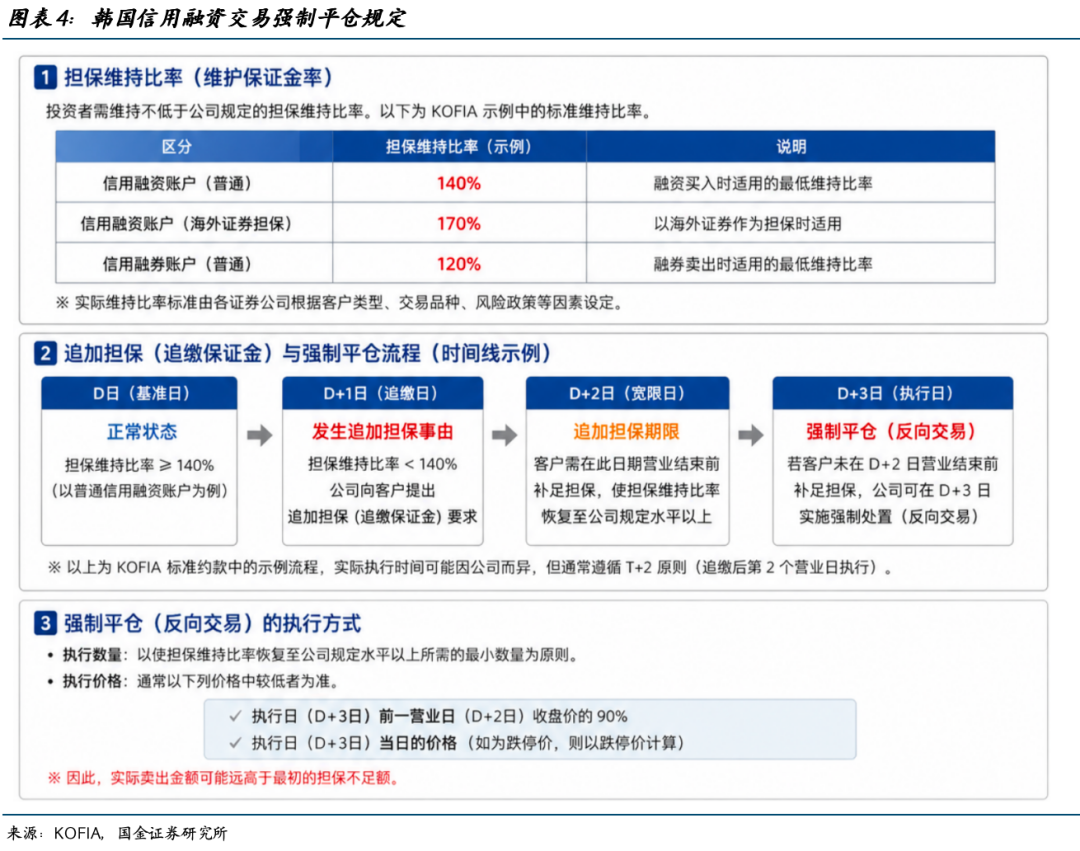
Task: Click the section number 2 badge
Action: (45, 353)
